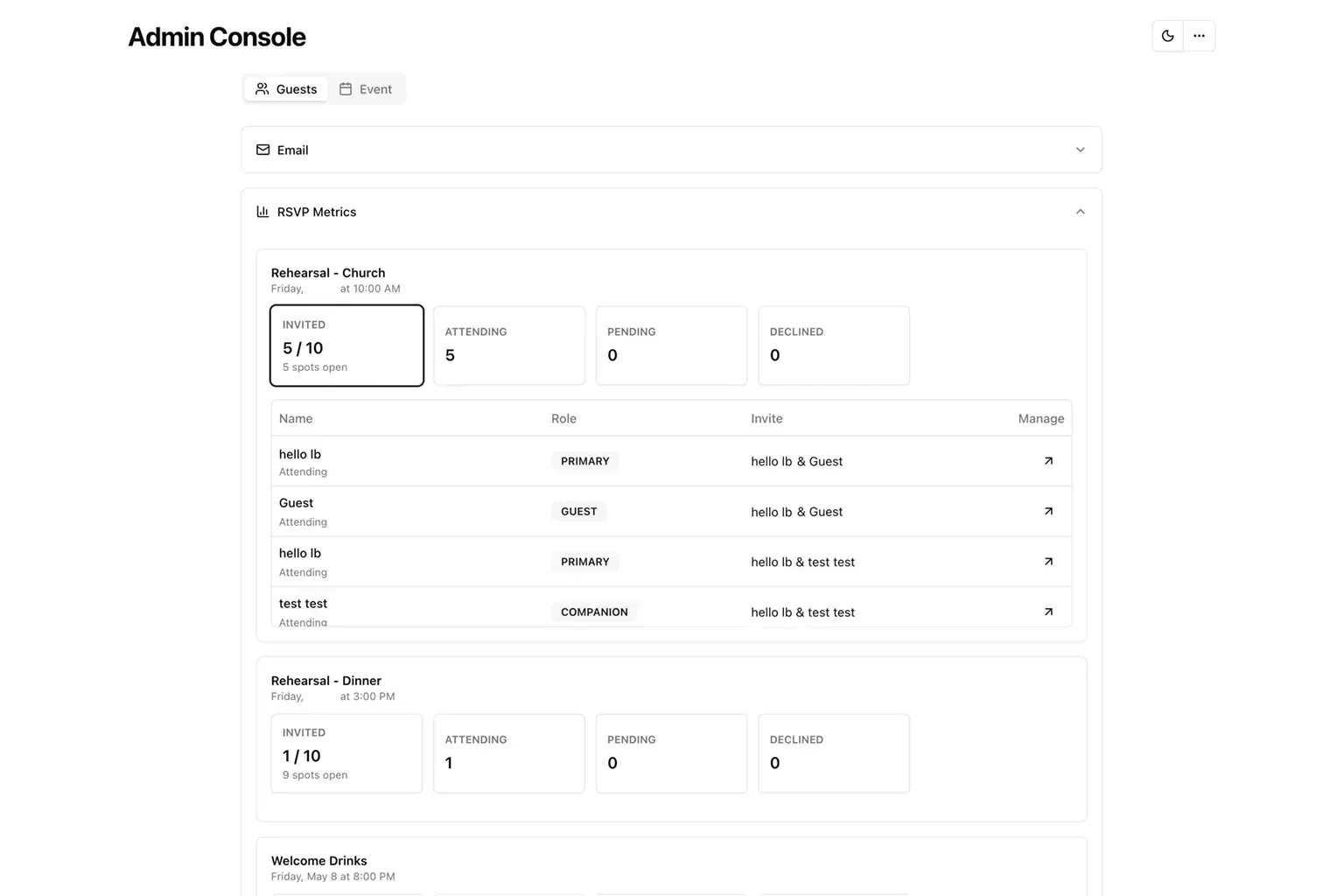Switch to the Event tab
The width and height of the screenshot is (1344, 896).
pos(366,89)
